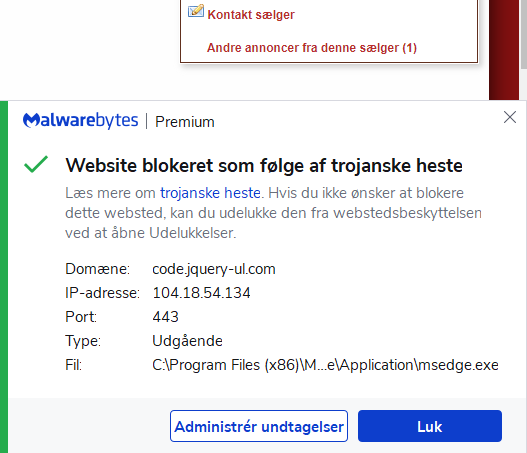Open the Kontakt sælger link

pyautogui.click(x=251, y=15)
